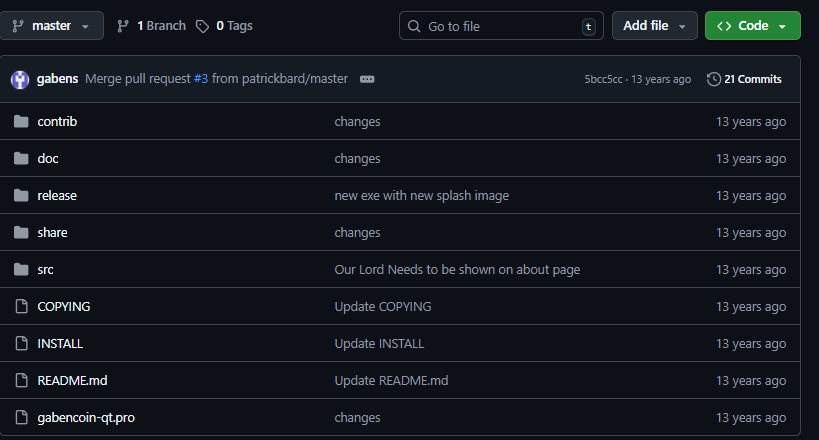The height and width of the screenshot is (440, 819).
Task: View the 21 Commits history
Action: click(744, 79)
